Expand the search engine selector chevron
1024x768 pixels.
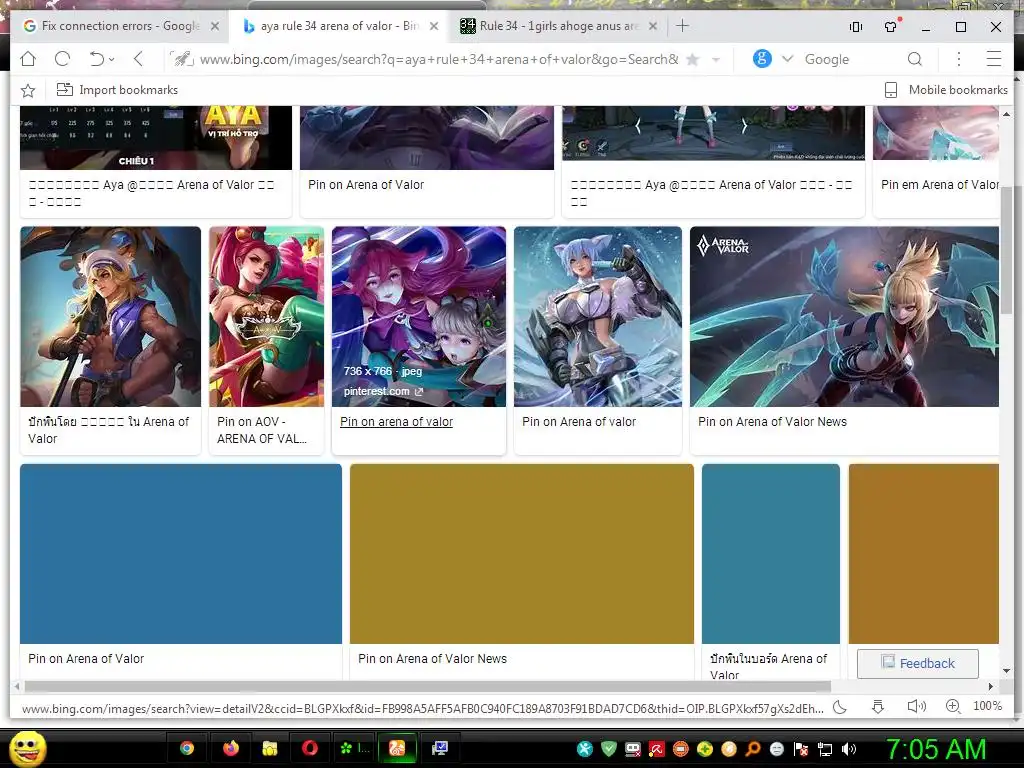tap(787, 59)
